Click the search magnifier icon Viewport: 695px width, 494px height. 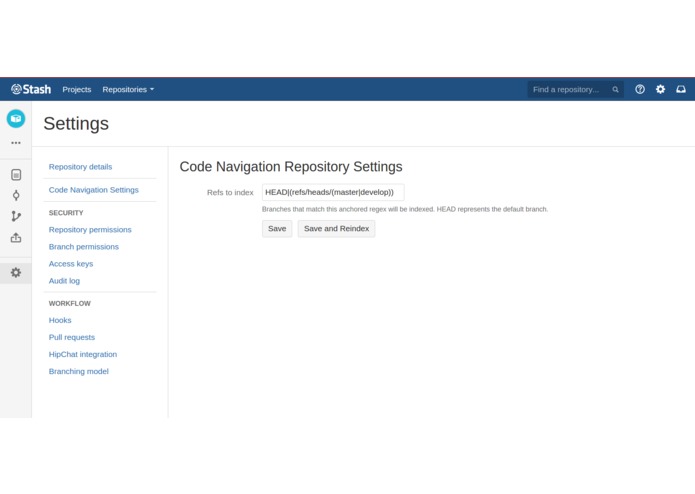point(615,89)
